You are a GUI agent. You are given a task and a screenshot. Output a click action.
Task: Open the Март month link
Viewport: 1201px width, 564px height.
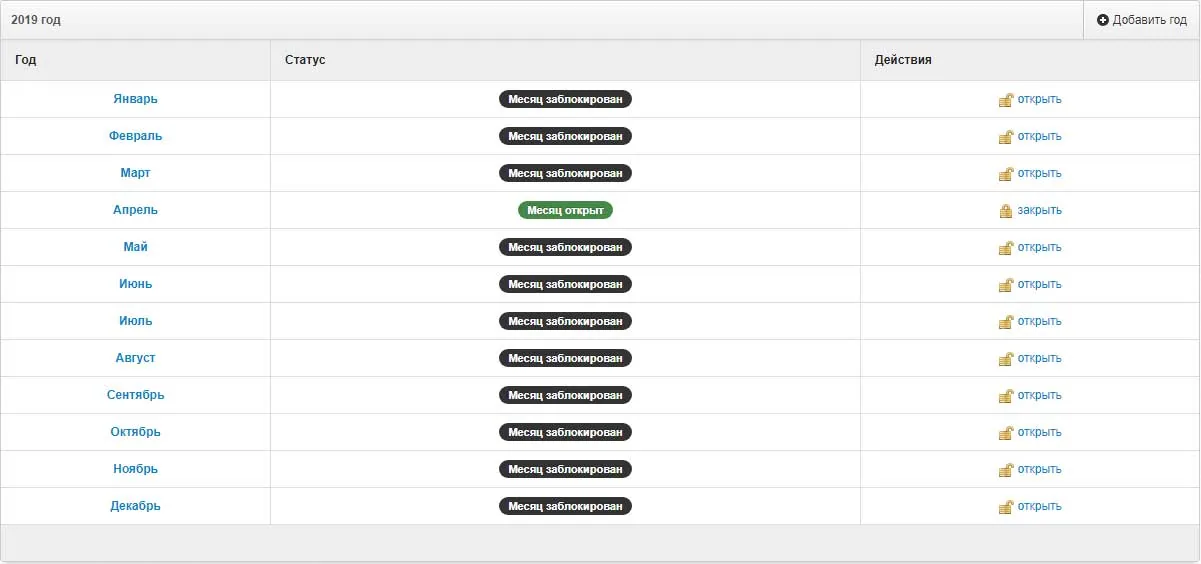135,173
